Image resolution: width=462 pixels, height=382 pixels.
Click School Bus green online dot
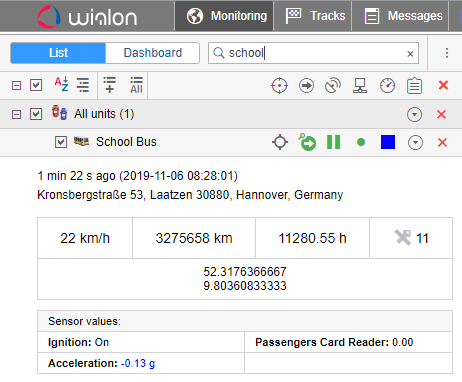[x=361, y=142]
